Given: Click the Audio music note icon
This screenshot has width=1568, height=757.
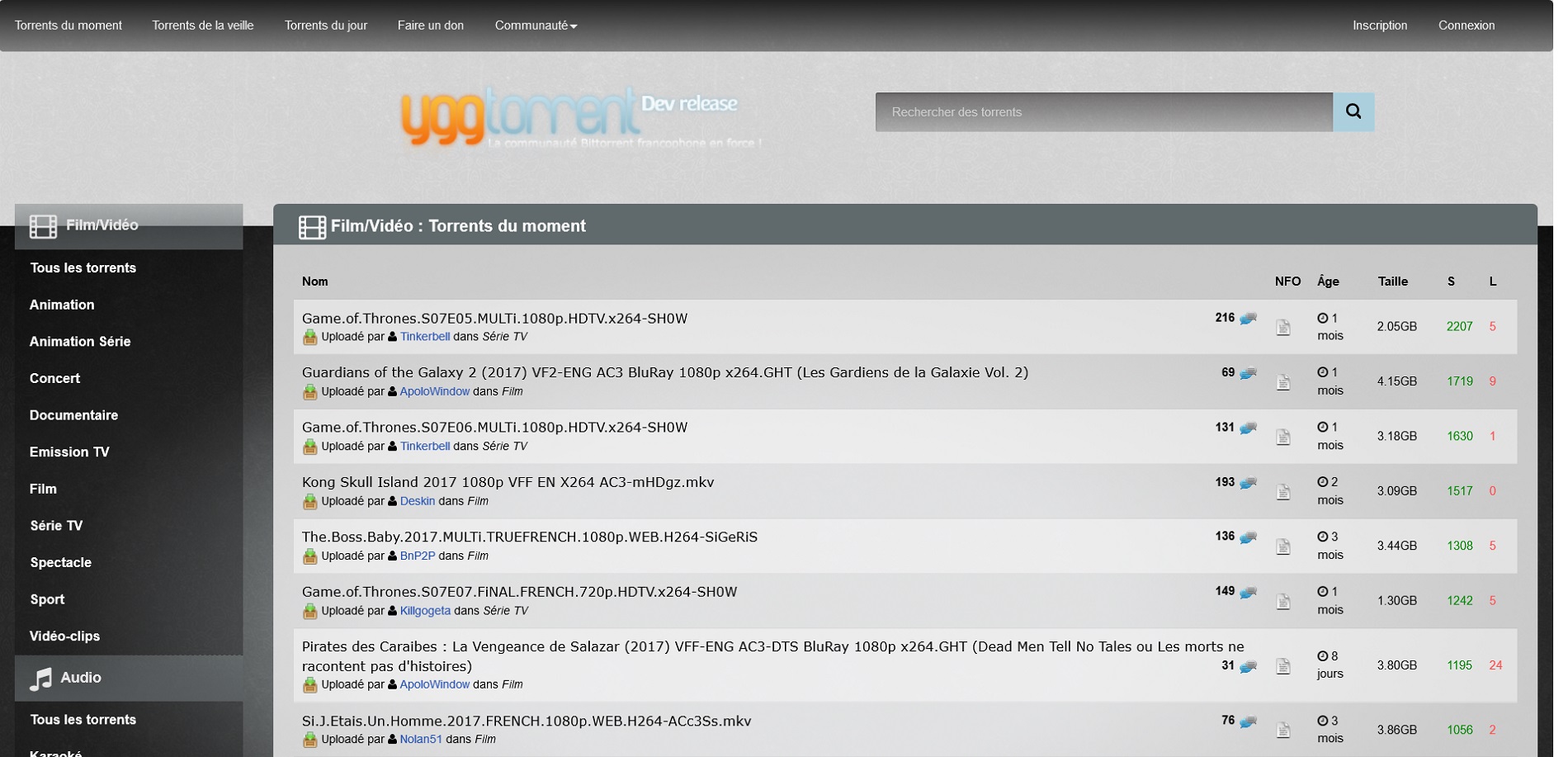Looking at the screenshot, I should pos(40,679).
